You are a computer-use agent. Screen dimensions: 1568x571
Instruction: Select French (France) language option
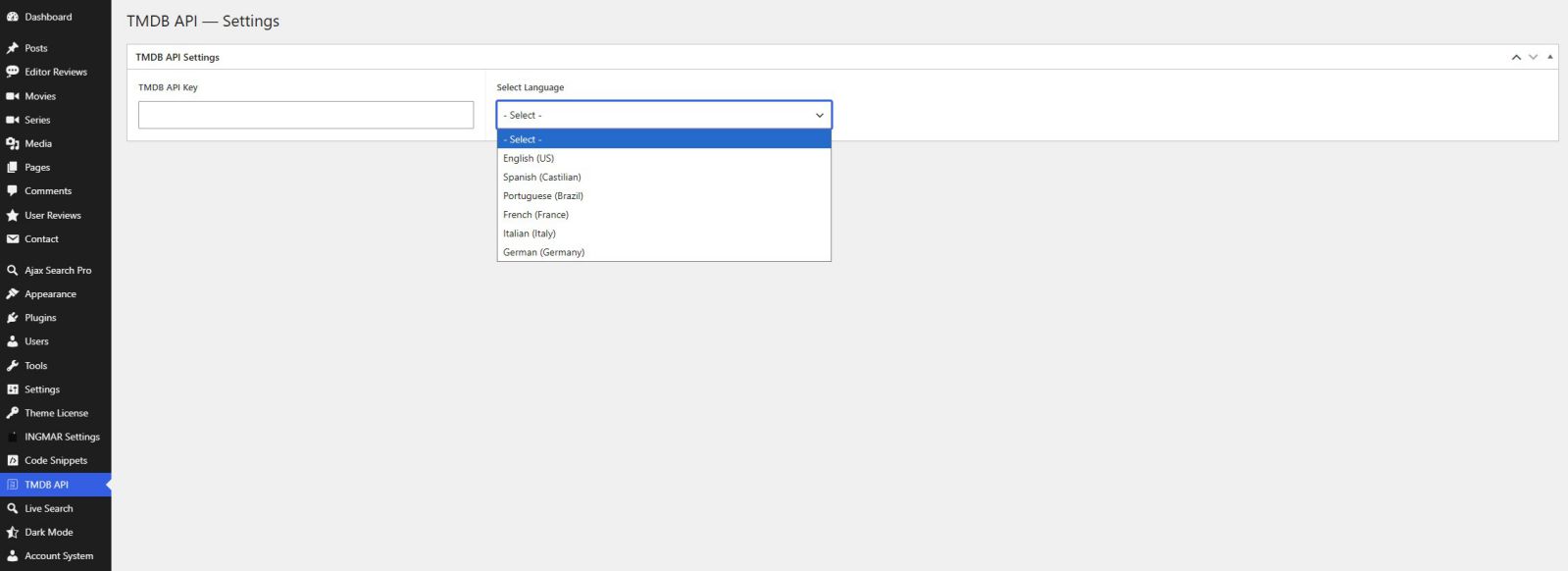click(x=664, y=215)
